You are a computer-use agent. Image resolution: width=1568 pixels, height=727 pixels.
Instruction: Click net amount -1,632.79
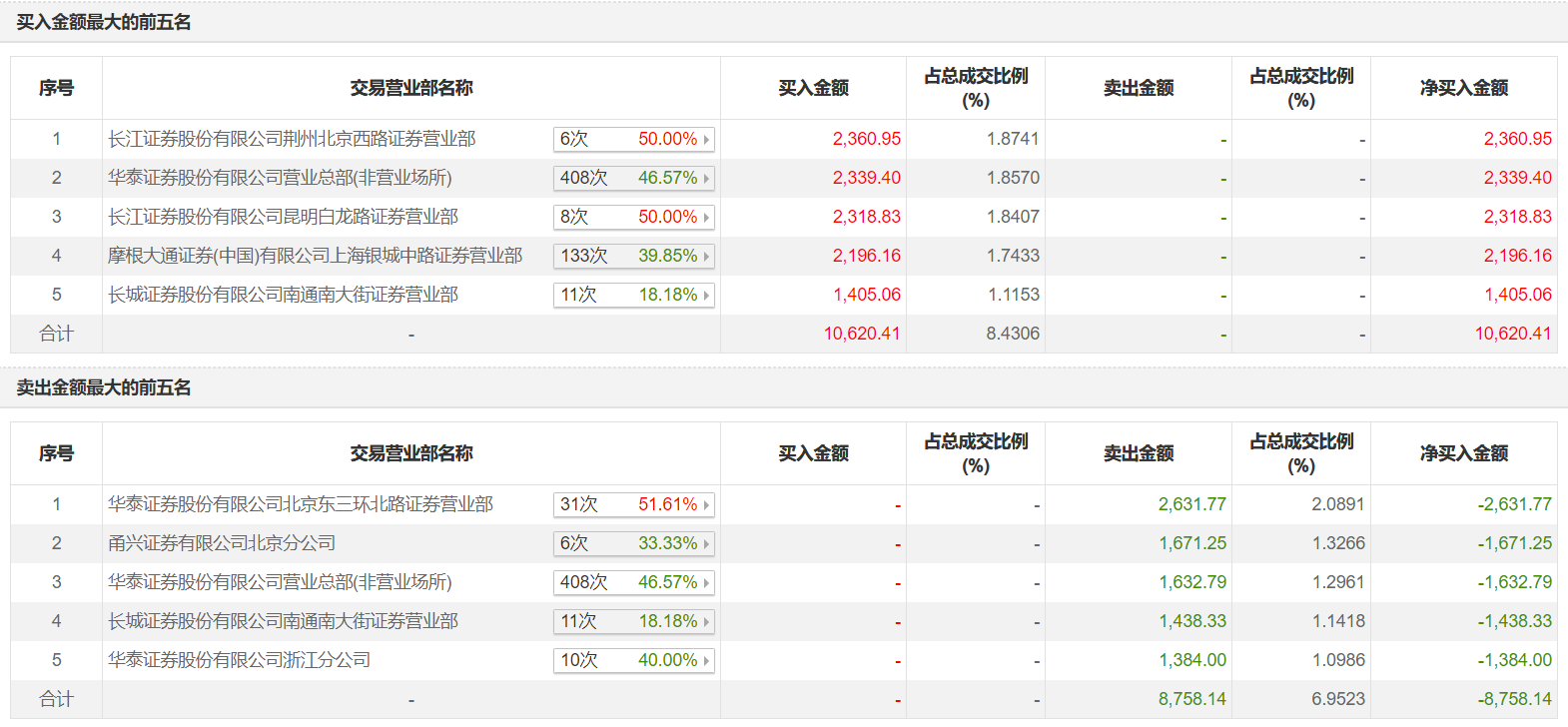(1514, 582)
